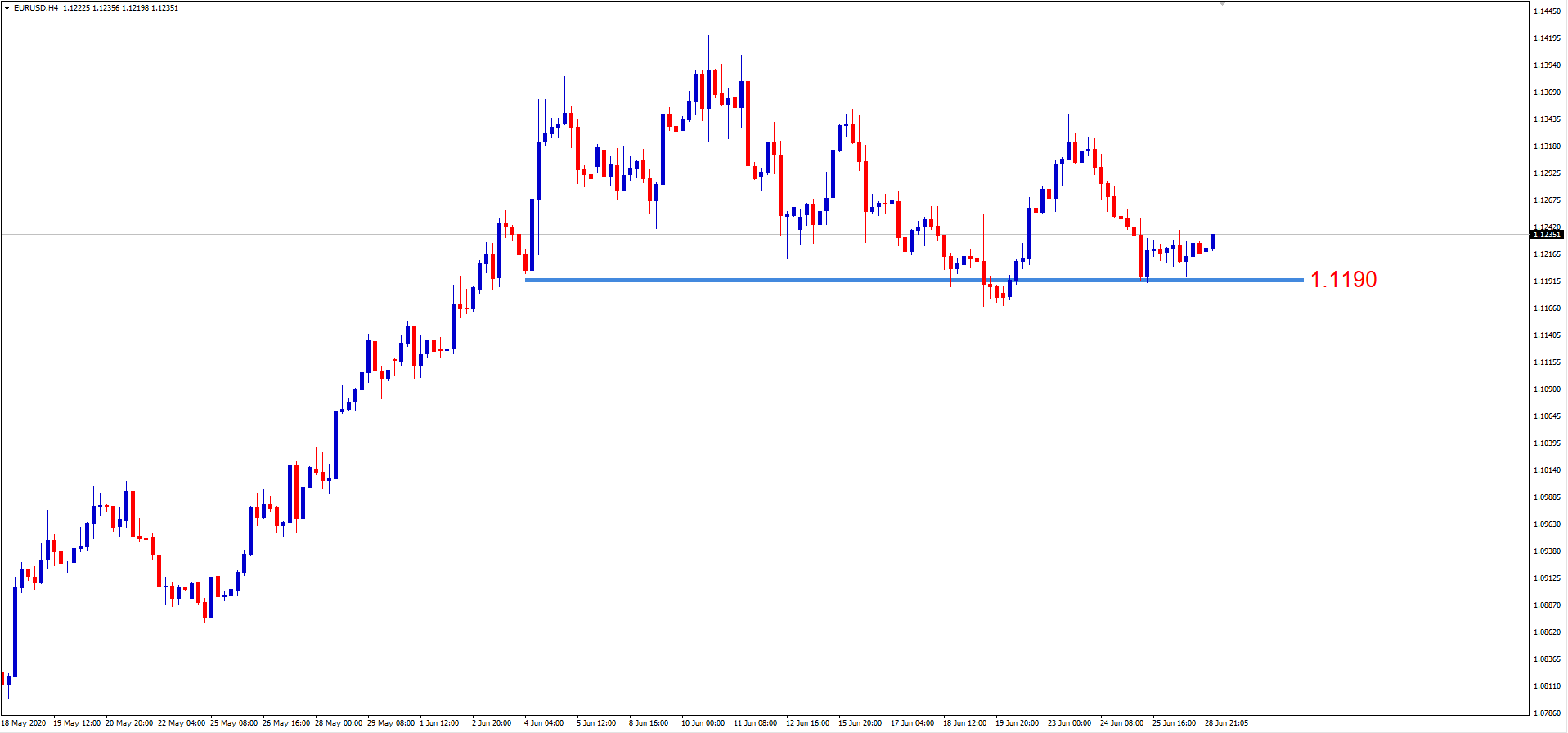
Task: Click the current price tag 1.12351
Action: [x=1546, y=235]
